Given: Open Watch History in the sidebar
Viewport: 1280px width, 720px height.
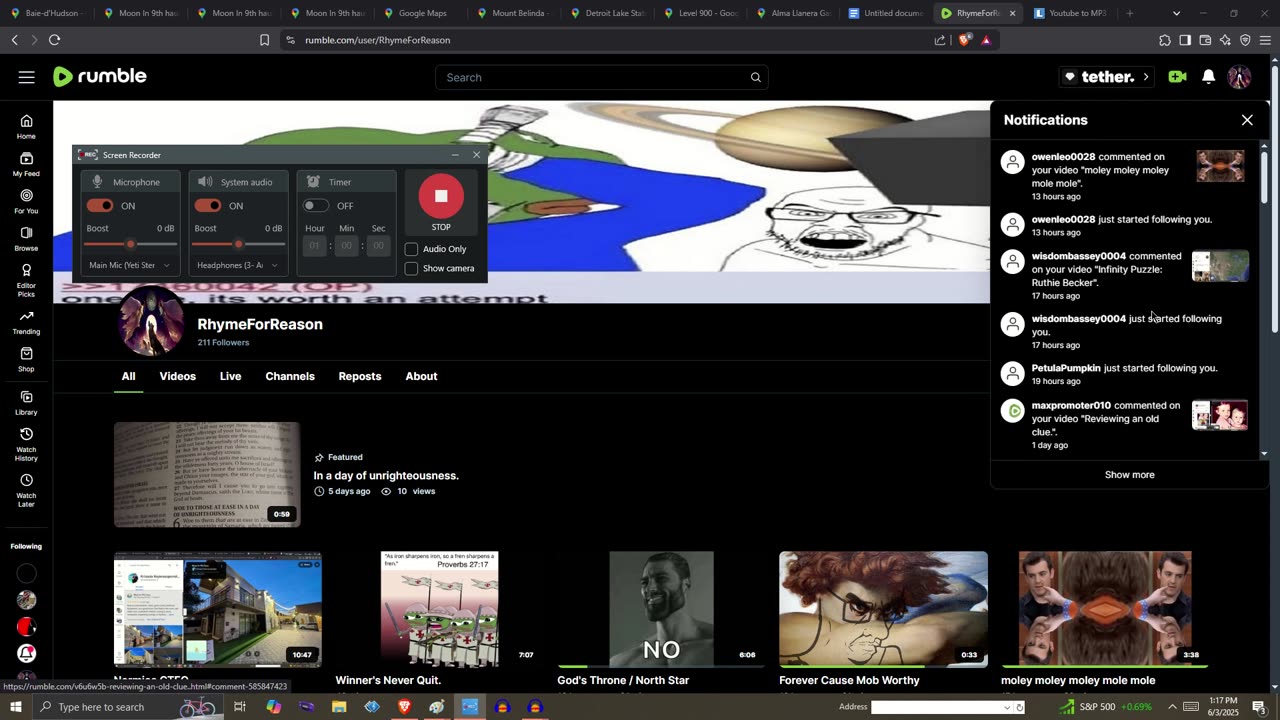Looking at the screenshot, I should (x=26, y=444).
